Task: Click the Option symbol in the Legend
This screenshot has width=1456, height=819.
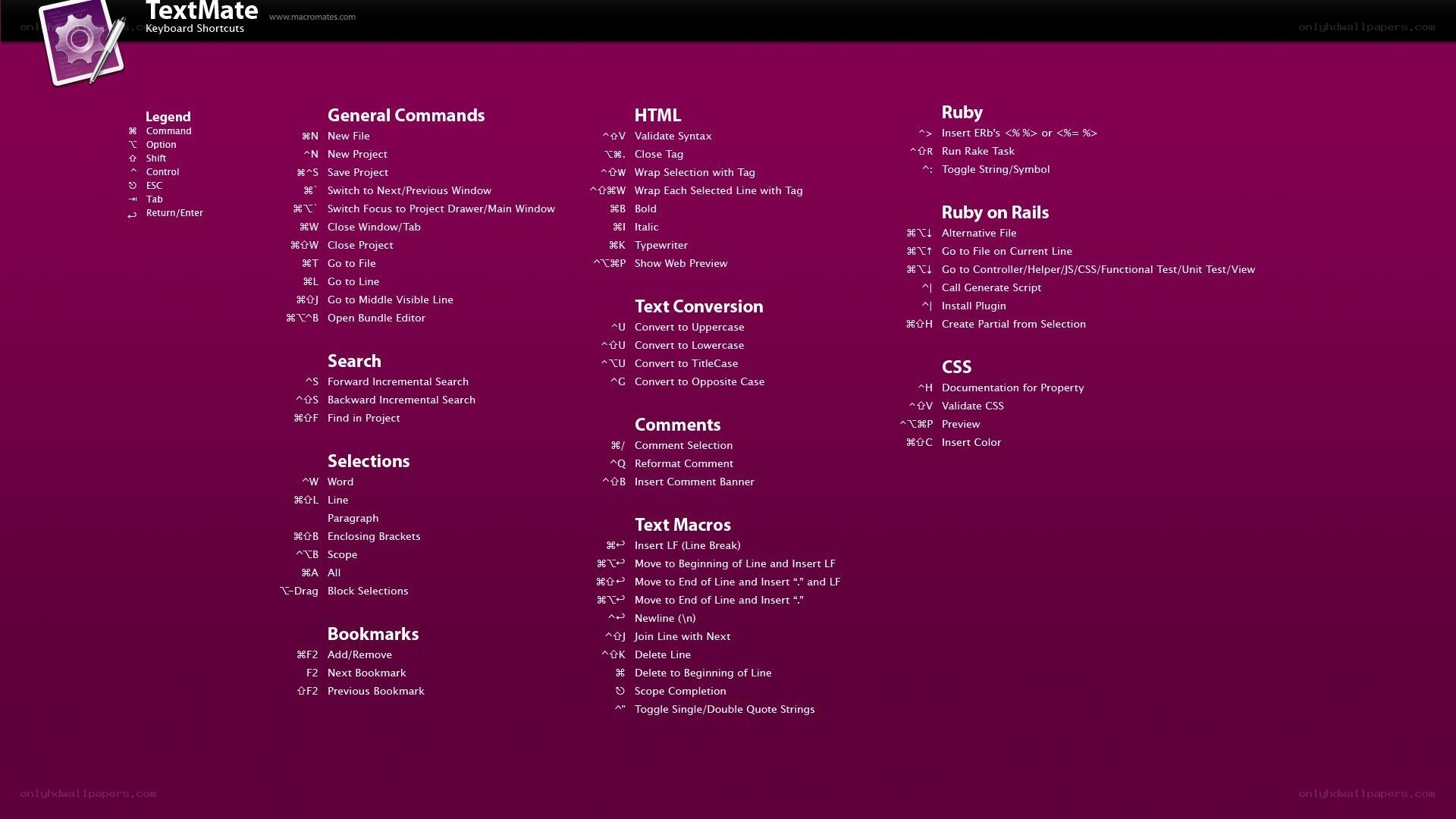Action: click(x=133, y=145)
